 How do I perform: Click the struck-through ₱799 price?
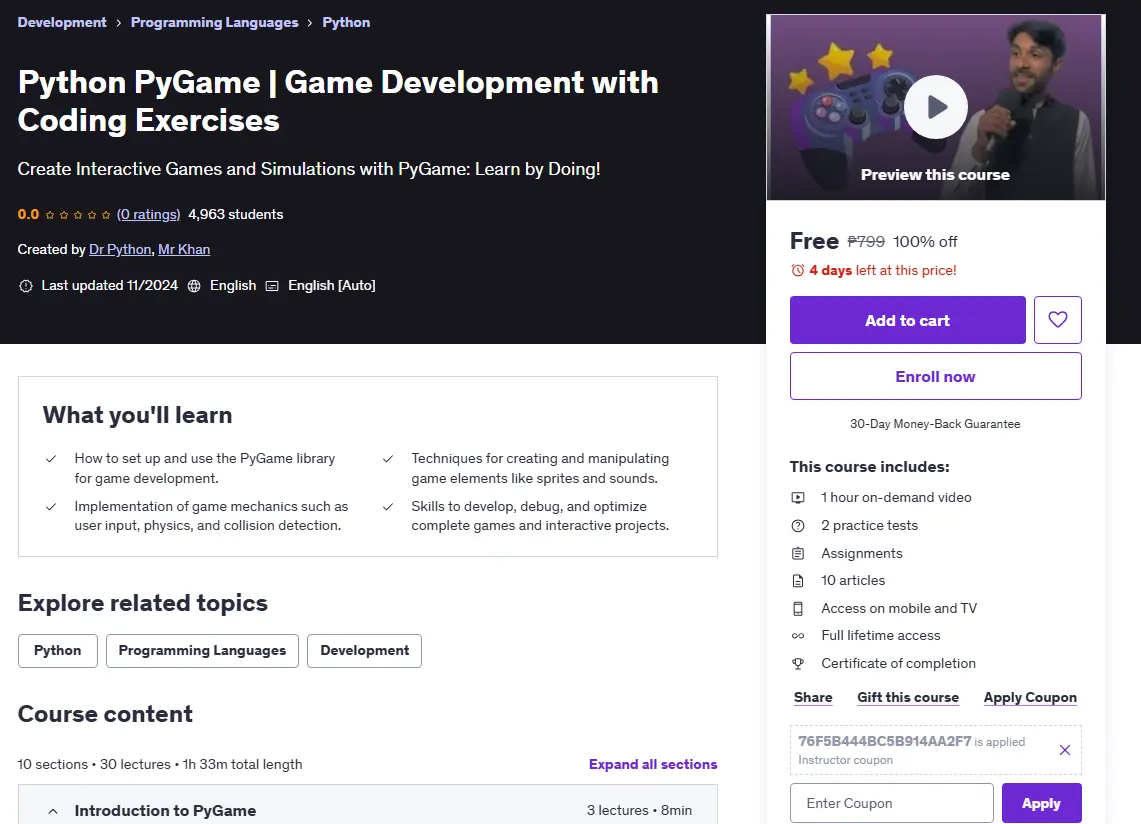click(x=866, y=242)
